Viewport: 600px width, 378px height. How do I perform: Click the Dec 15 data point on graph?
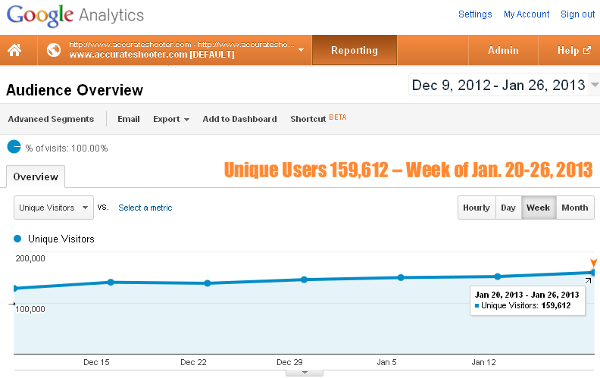point(111,282)
